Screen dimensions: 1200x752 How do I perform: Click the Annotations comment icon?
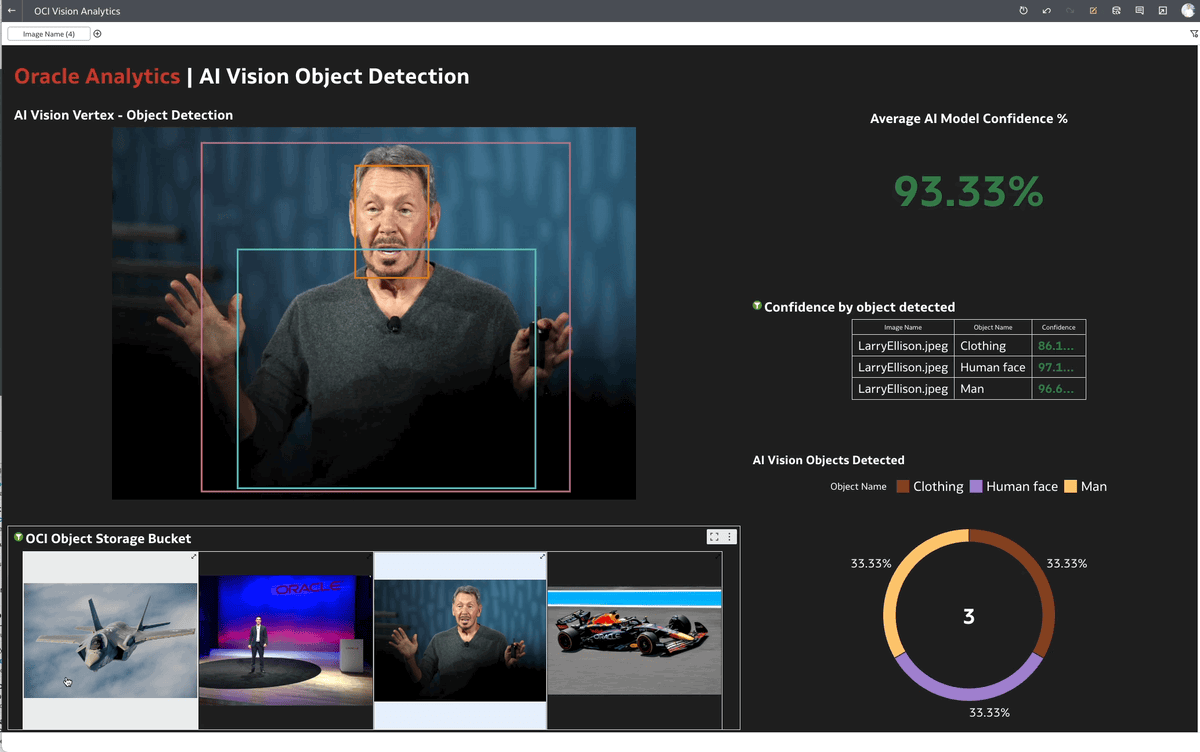[1140, 11]
